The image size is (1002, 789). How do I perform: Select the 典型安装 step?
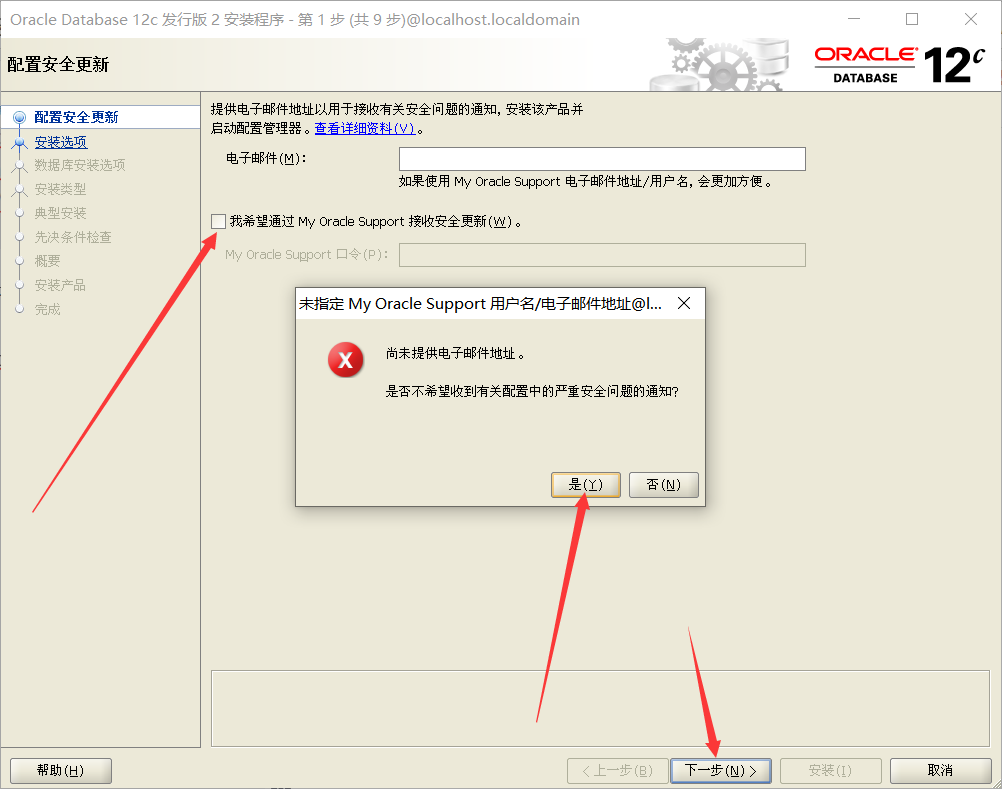[60, 213]
